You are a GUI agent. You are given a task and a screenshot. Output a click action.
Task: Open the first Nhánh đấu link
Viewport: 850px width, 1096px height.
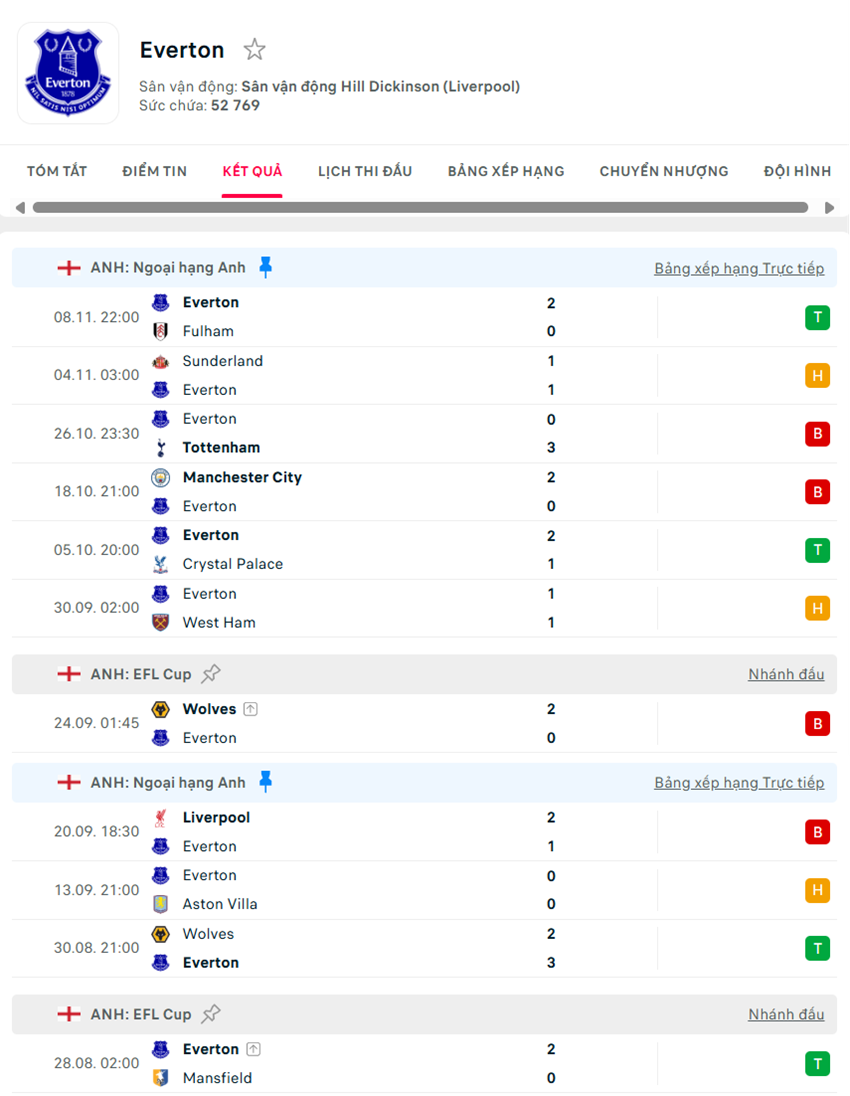[x=786, y=674]
